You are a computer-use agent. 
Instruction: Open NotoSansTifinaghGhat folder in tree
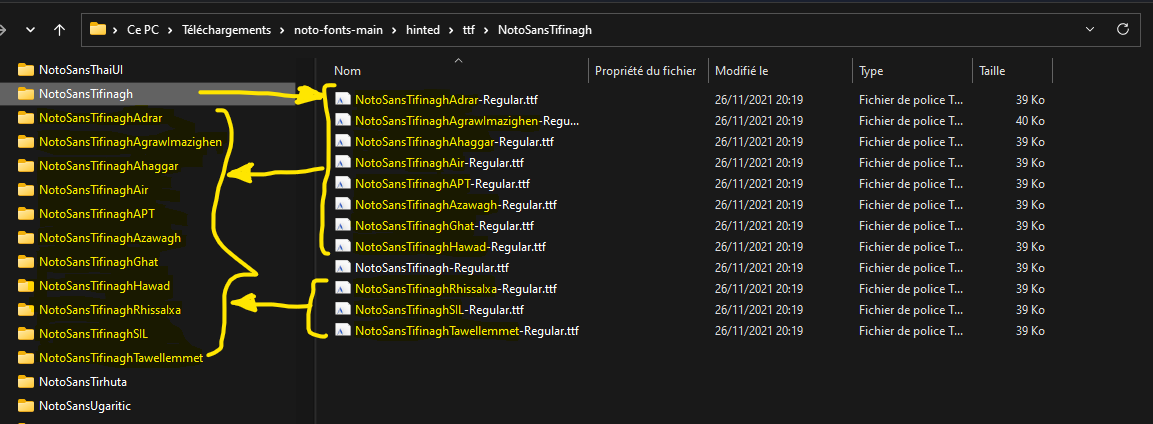(x=99, y=262)
